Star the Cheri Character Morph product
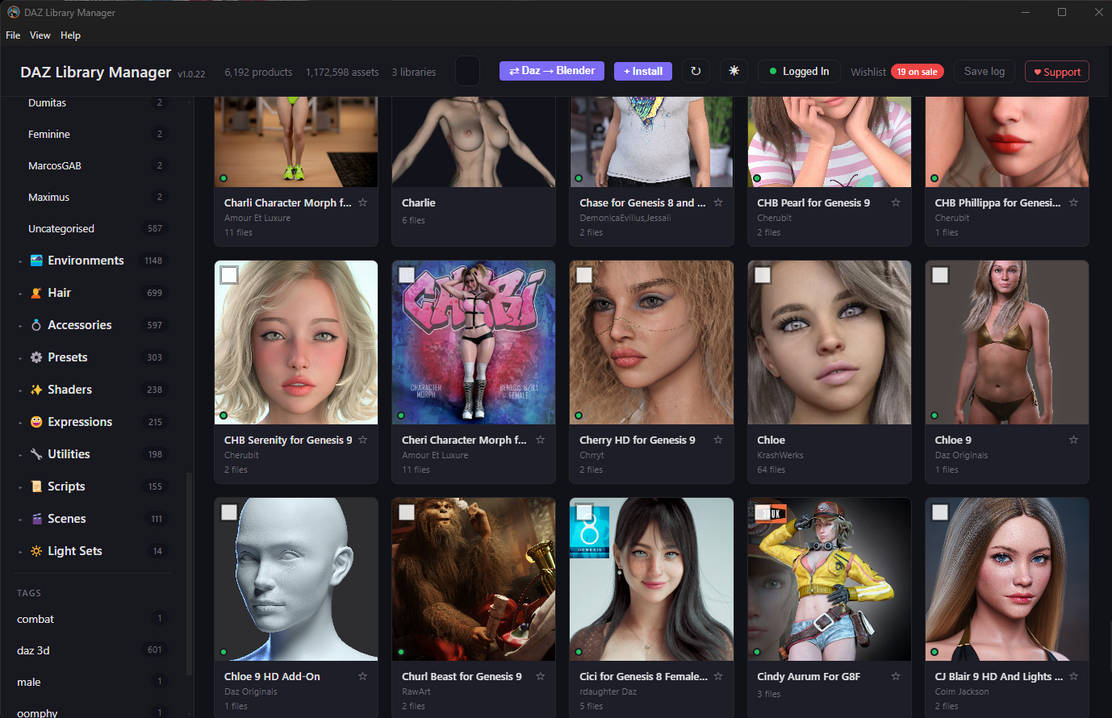The height and width of the screenshot is (718, 1112). (x=540, y=440)
